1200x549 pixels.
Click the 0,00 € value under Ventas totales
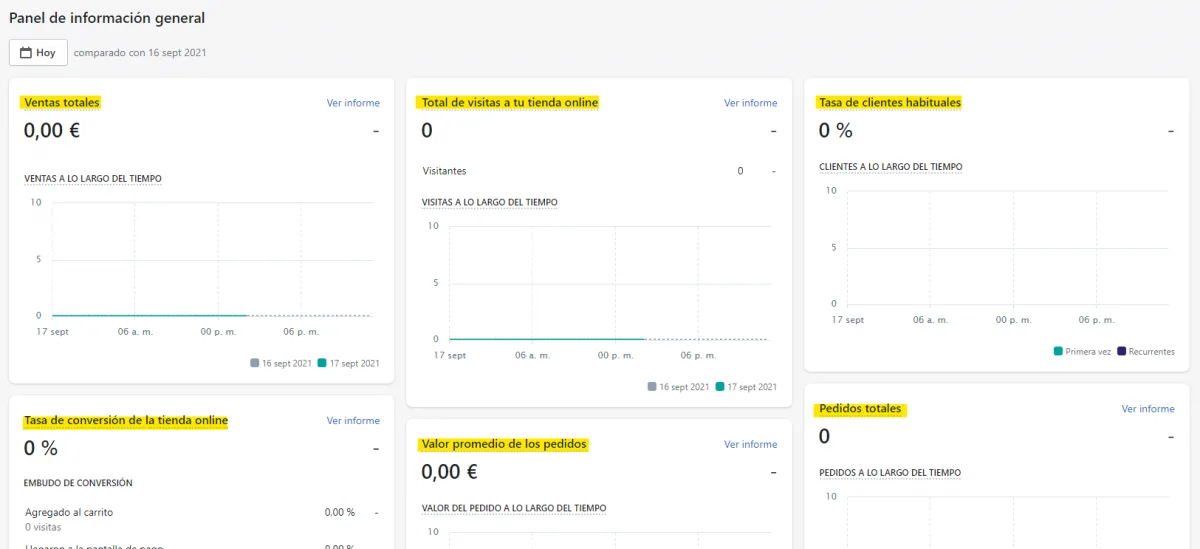52,130
